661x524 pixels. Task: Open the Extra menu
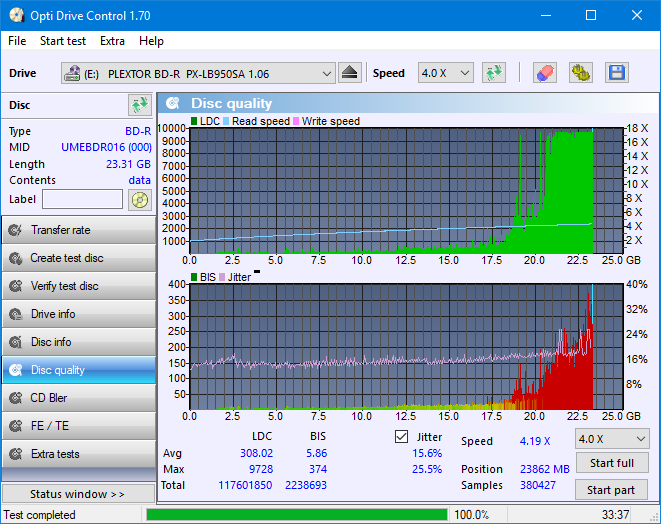point(112,41)
